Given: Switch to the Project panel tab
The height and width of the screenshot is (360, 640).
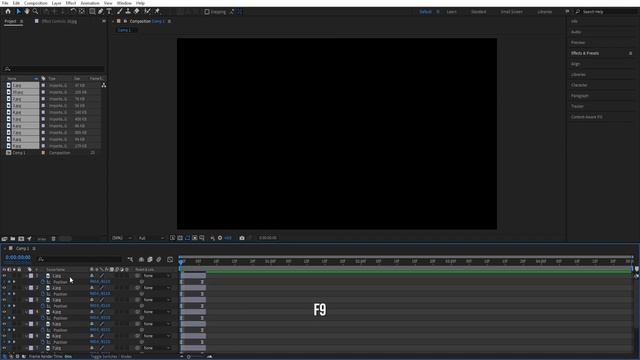Looking at the screenshot, I should point(11,21).
